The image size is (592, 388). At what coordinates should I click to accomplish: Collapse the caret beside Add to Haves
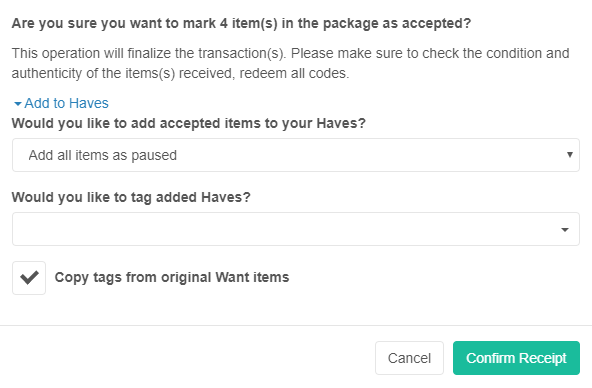(x=17, y=104)
